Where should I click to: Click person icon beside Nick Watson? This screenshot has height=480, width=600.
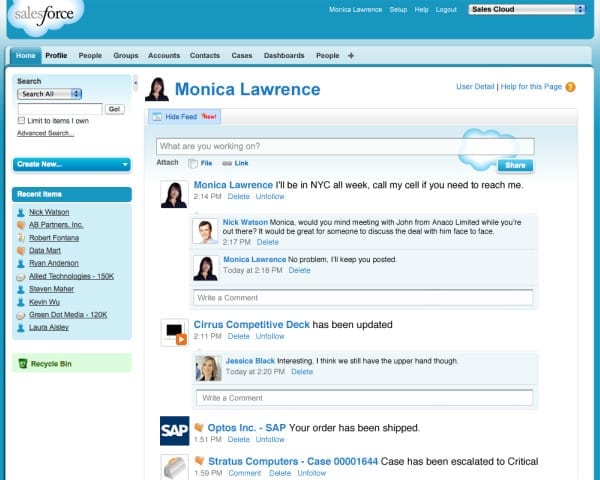[21, 212]
